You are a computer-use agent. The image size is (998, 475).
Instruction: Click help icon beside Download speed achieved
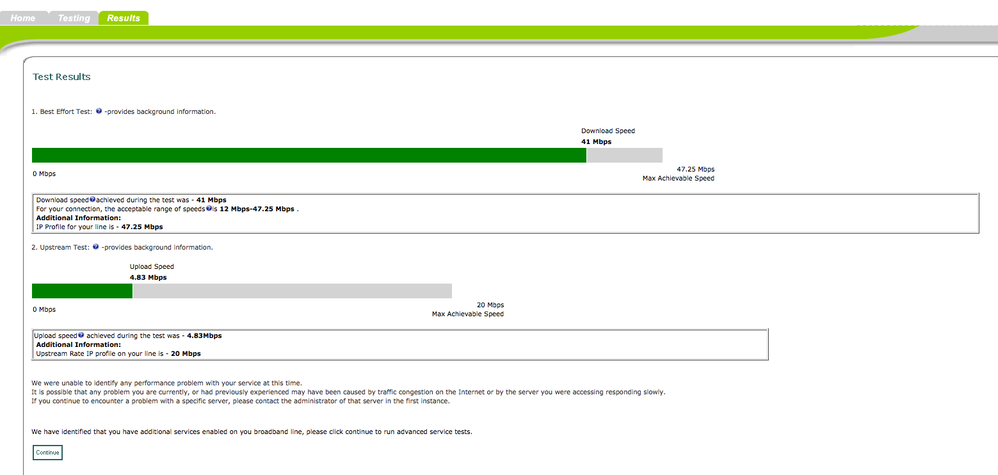[x=92, y=199]
